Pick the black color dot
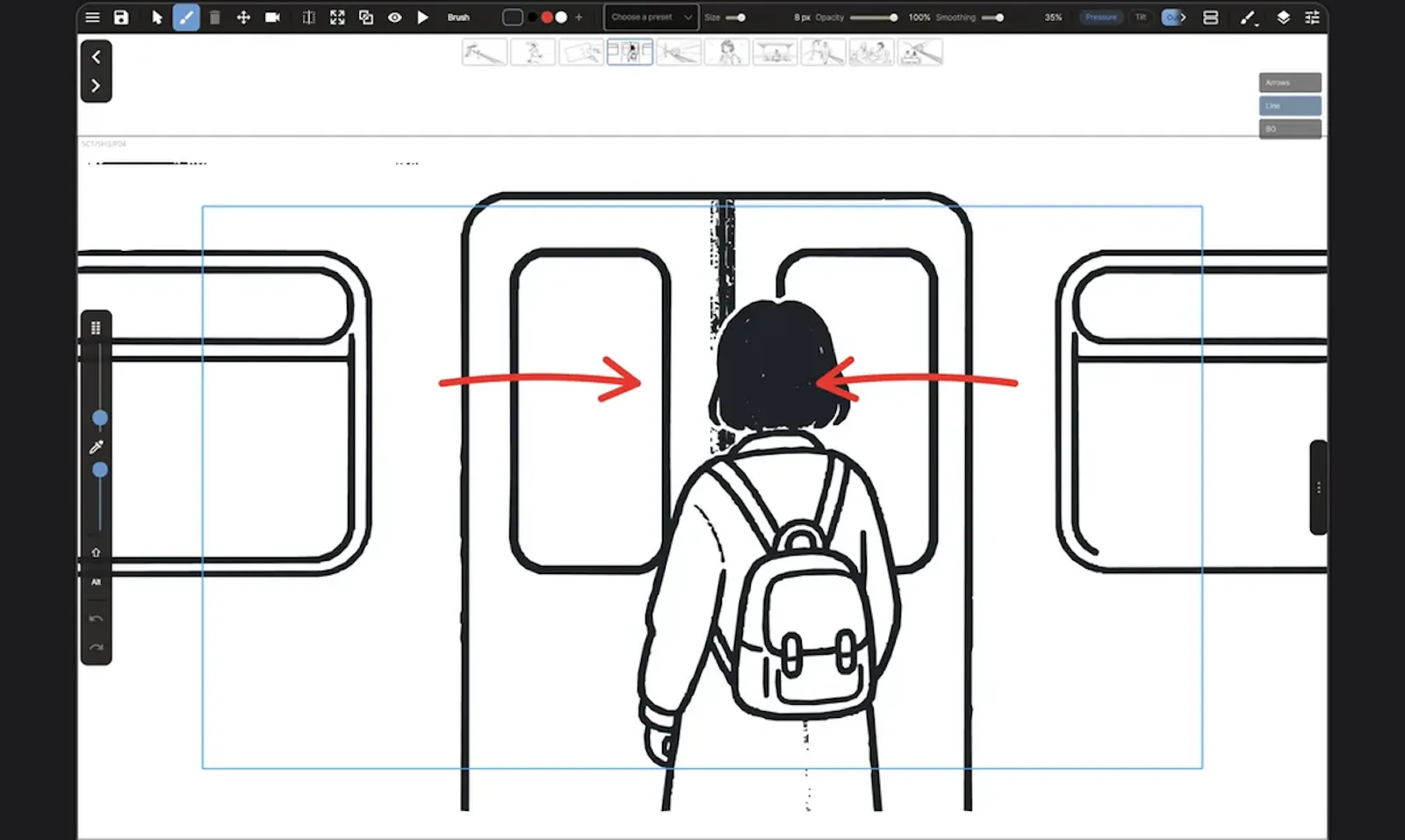This screenshot has width=1405, height=840. coord(532,18)
